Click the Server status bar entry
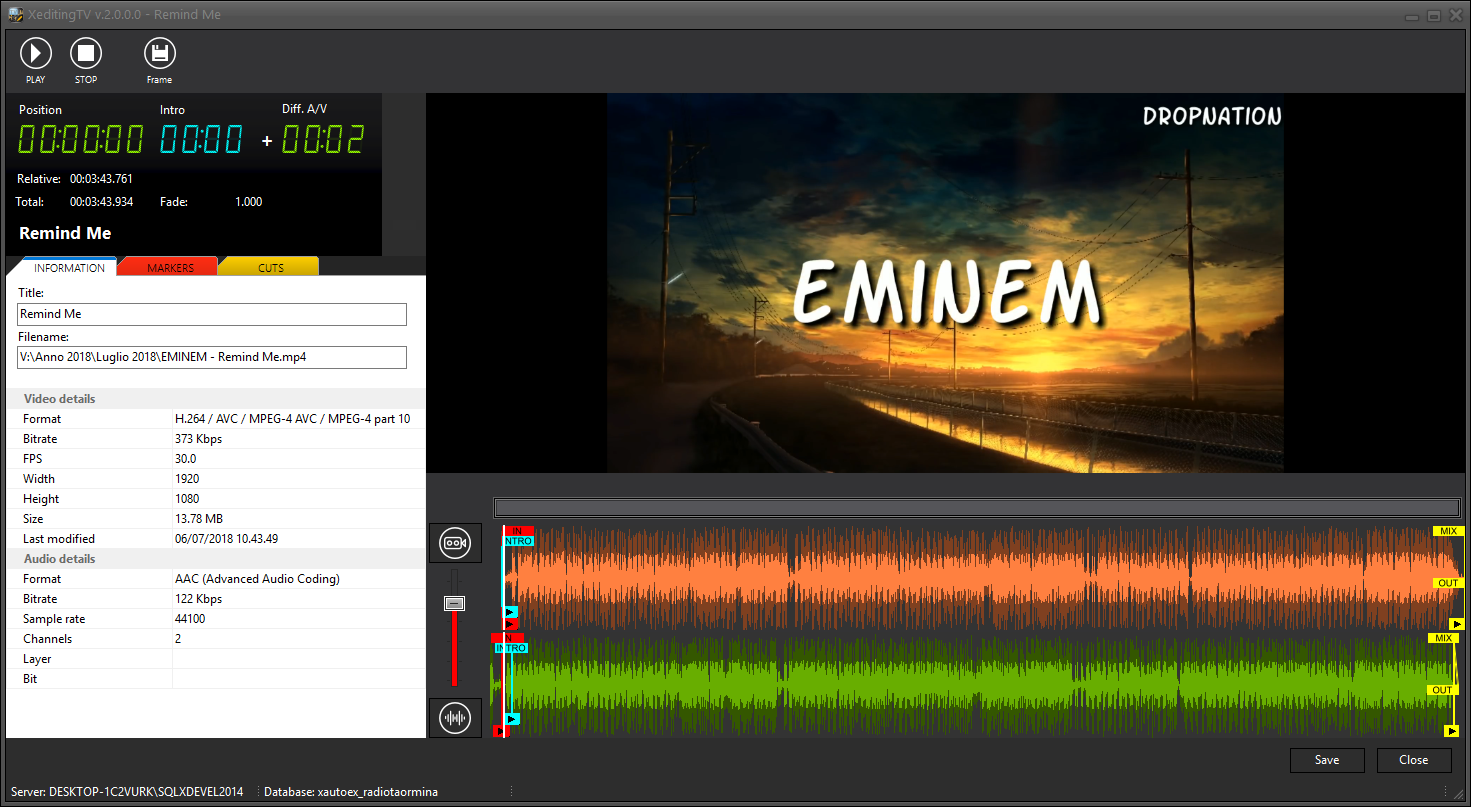This screenshot has height=807, width=1471. [127, 792]
